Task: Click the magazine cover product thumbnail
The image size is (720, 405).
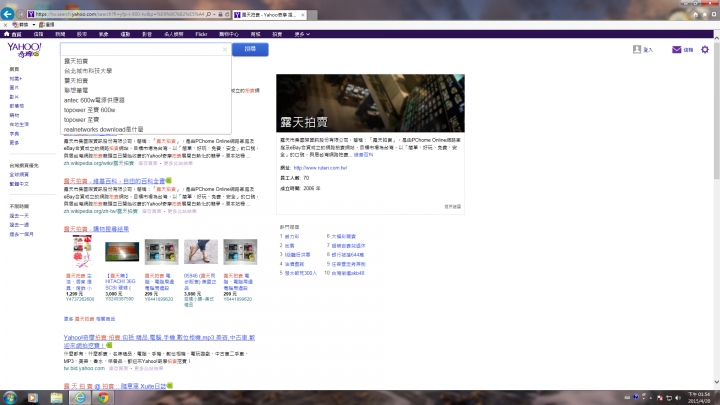Action: tap(82, 252)
